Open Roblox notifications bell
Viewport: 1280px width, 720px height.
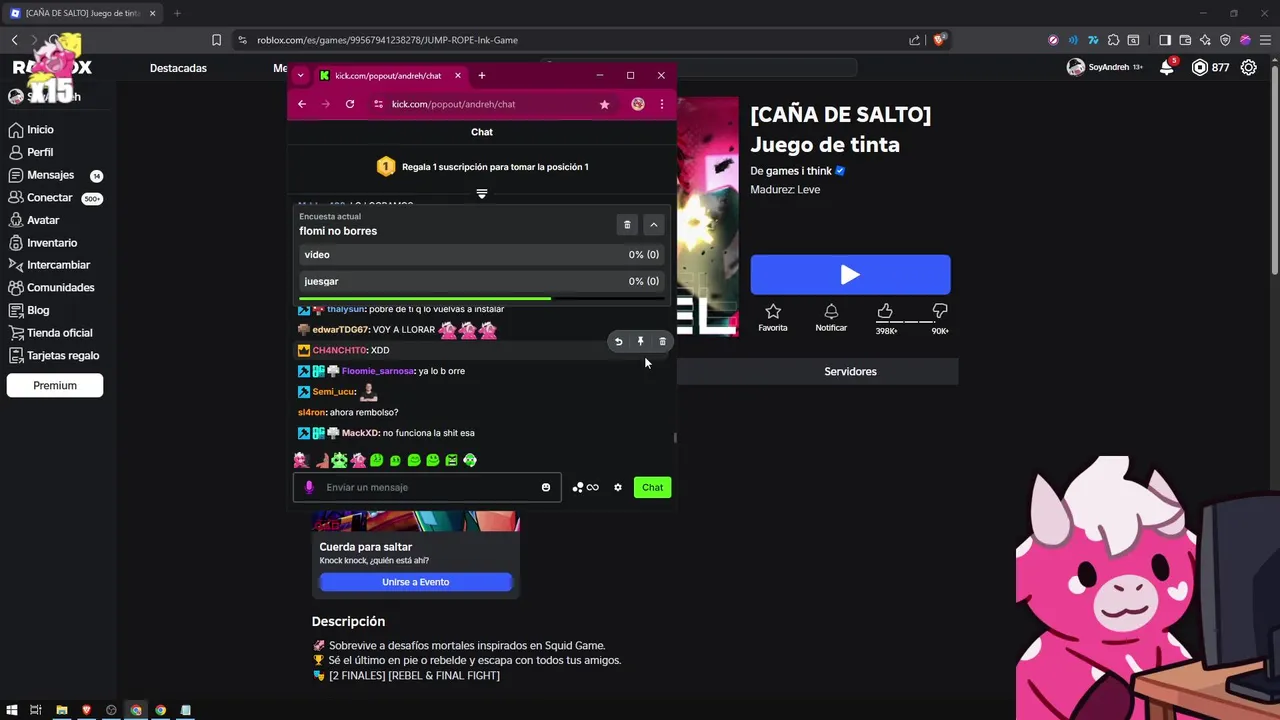coord(1167,68)
